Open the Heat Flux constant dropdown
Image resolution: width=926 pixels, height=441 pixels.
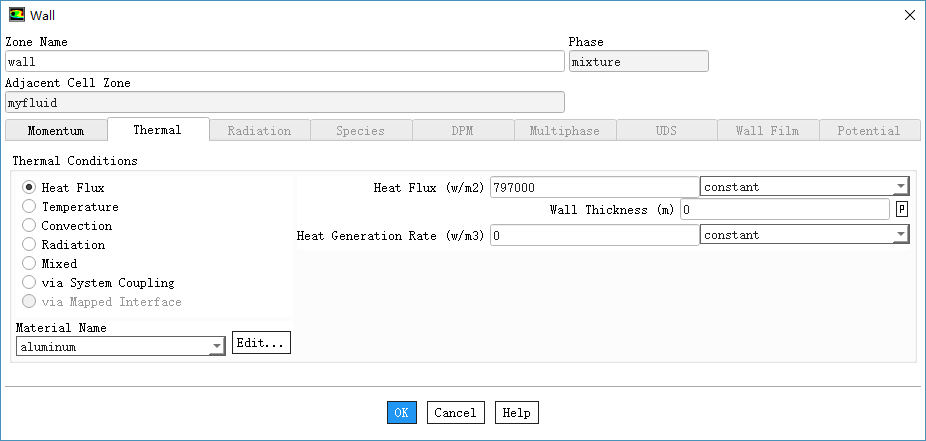[804, 187]
